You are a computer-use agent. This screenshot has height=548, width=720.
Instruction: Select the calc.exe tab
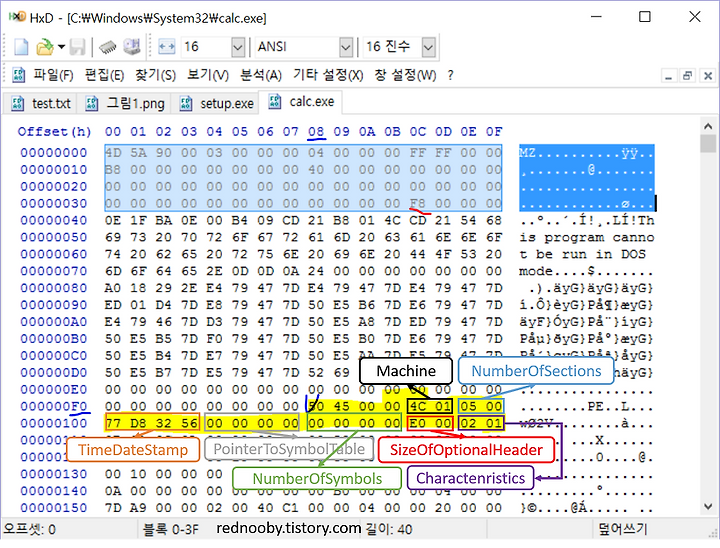pos(301,102)
